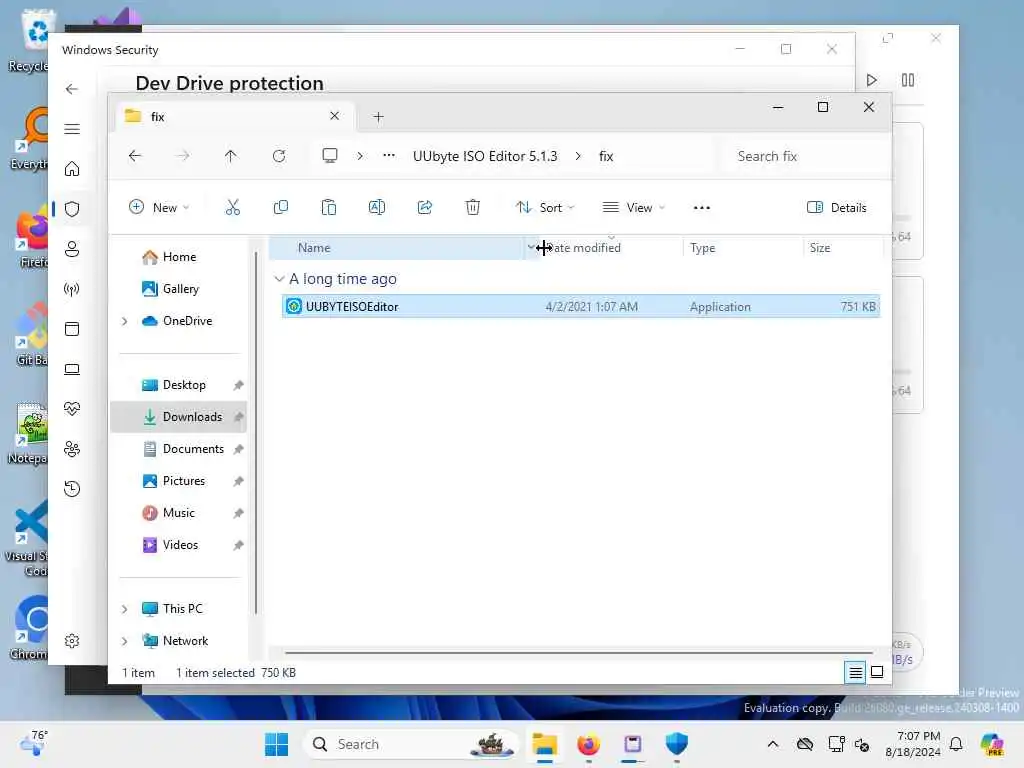This screenshot has height=768, width=1024.
Task: Open Protection history in Windows Security sidebar
Action: pyautogui.click(x=72, y=488)
